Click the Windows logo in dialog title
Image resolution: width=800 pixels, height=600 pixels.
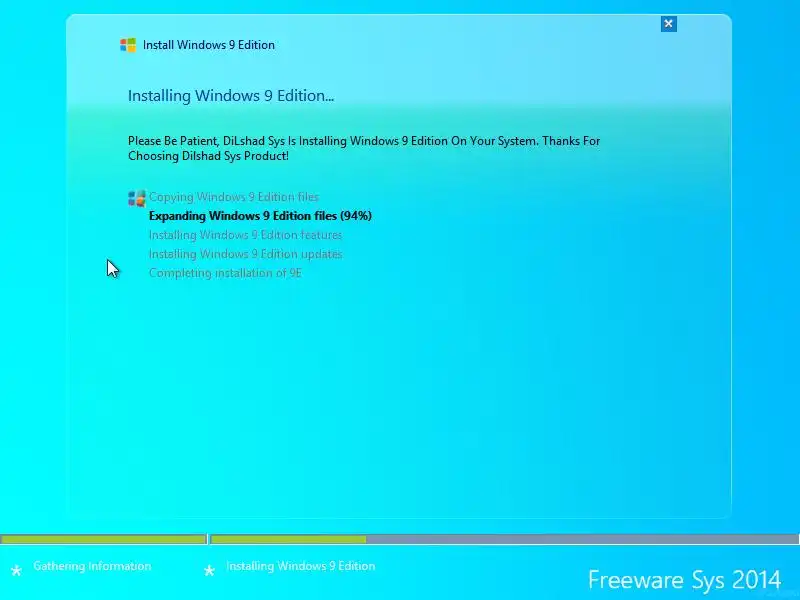tap(128, 45)
